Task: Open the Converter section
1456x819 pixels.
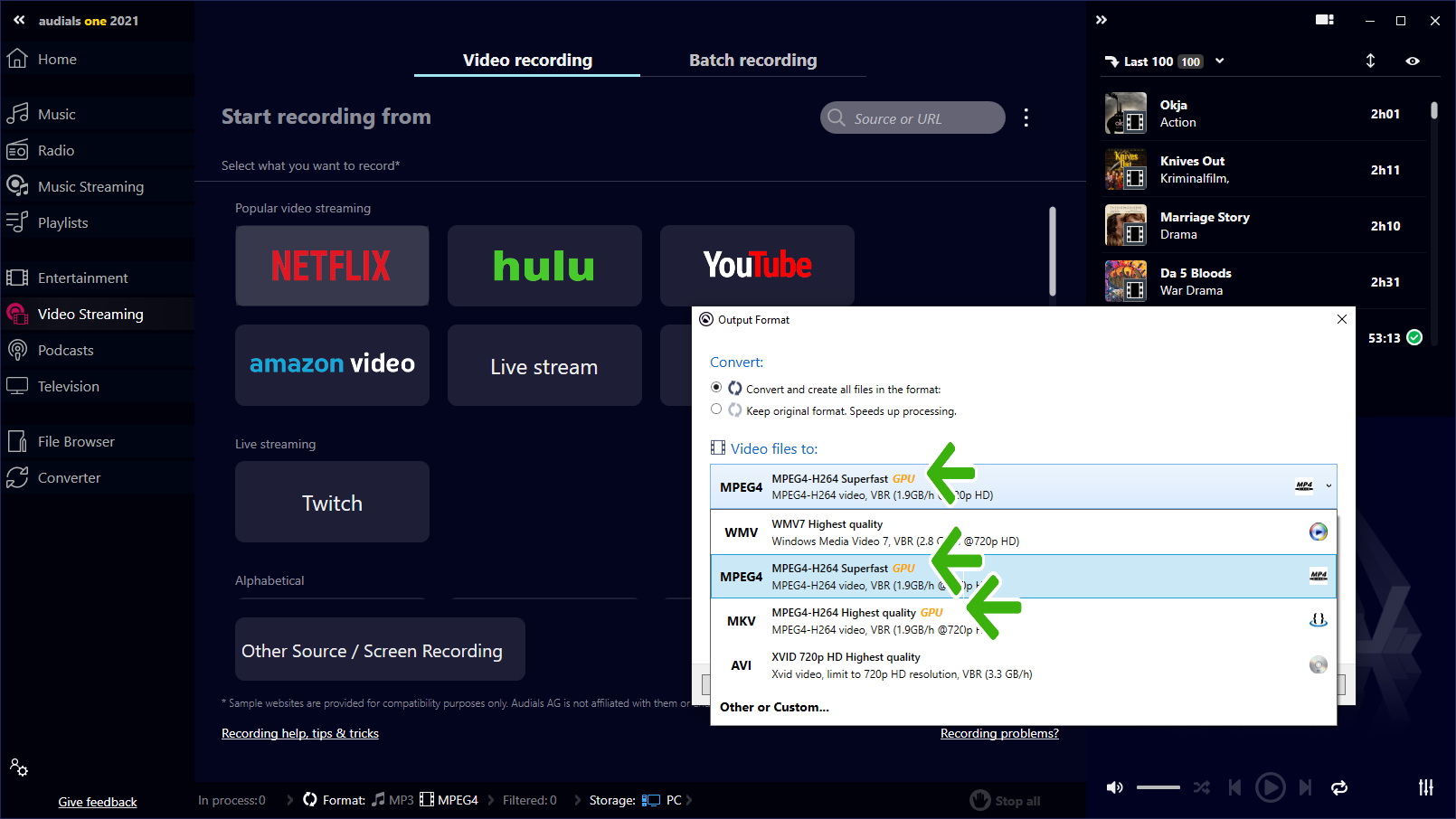Action: coord(69,477)
